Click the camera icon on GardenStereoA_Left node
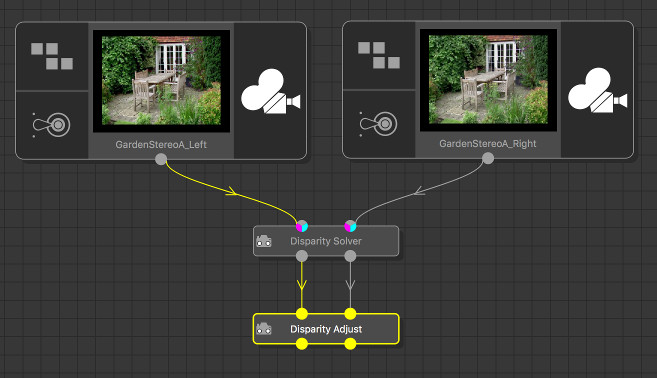This screenshot has height=378, width=657. point(271,91)
